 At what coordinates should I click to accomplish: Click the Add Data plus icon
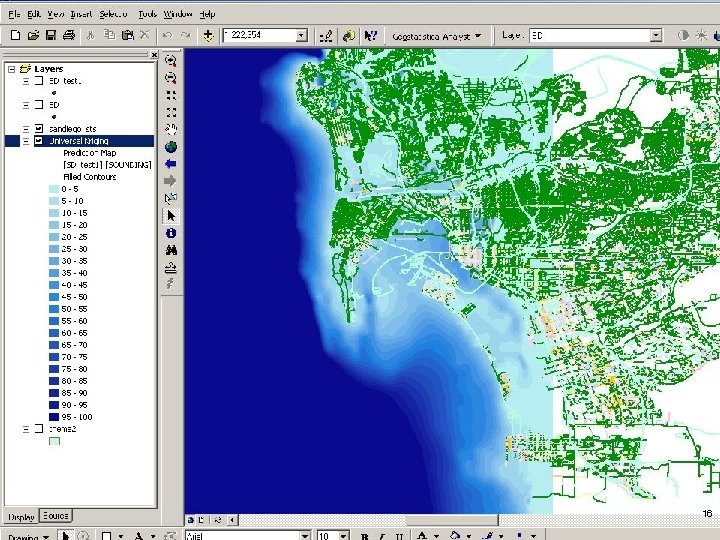[x=208, y=35]
